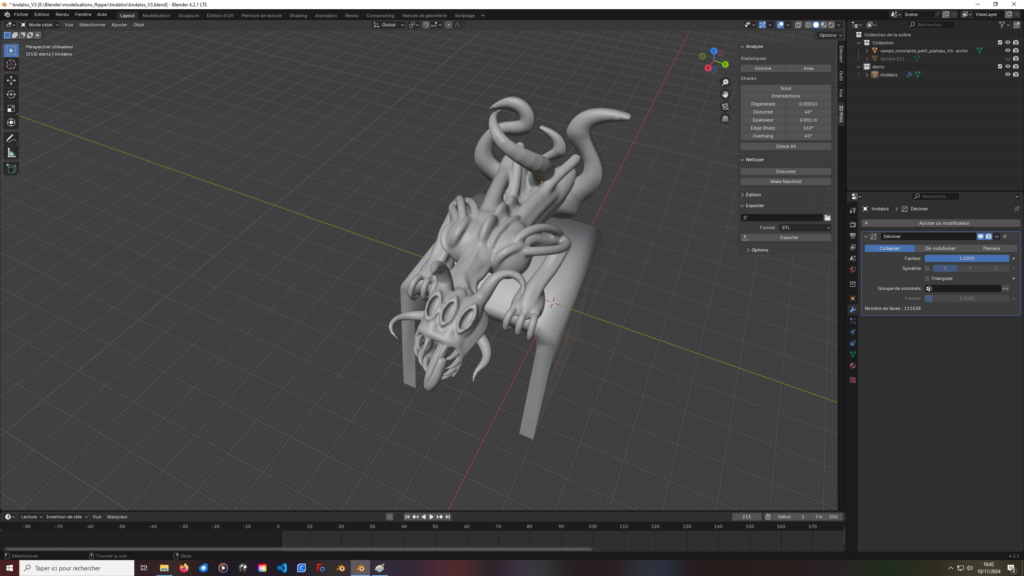This screenshot has width=1024, height=576.
Task: Open the Global transform orientation dropdown
Action: tap(389, 25)
